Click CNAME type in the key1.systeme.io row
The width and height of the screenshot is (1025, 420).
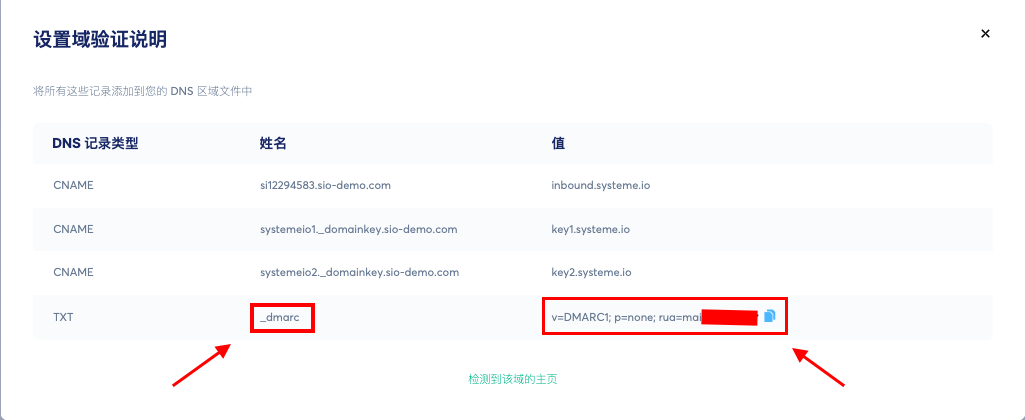point(73,230)
